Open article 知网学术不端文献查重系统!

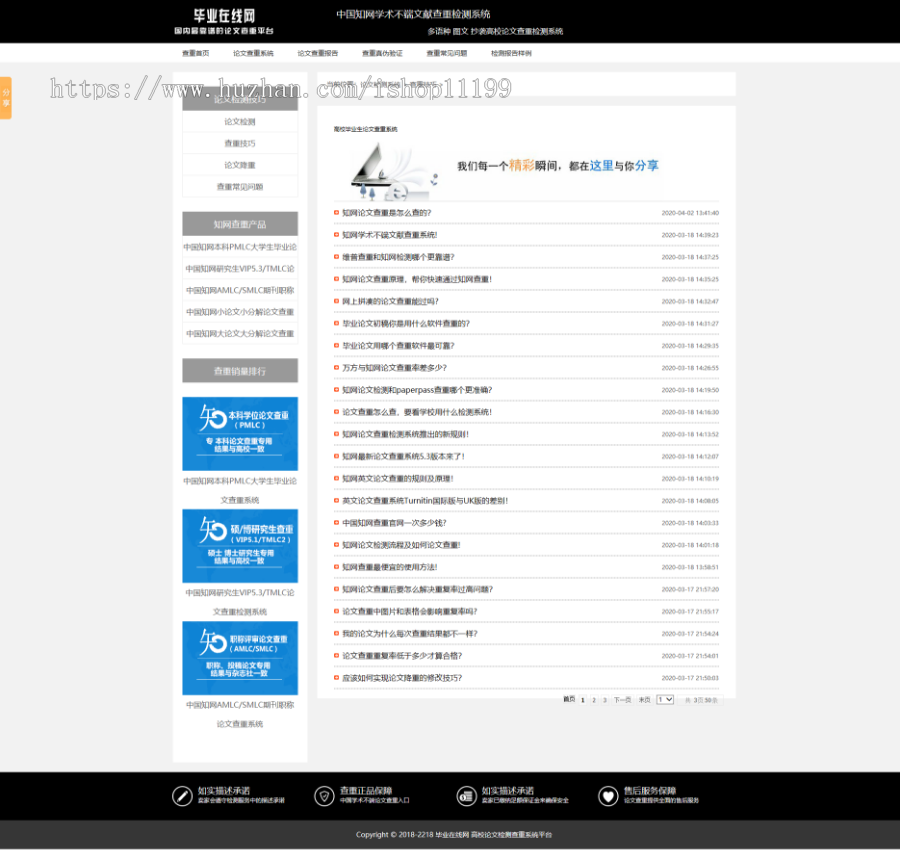click(390, 235)
